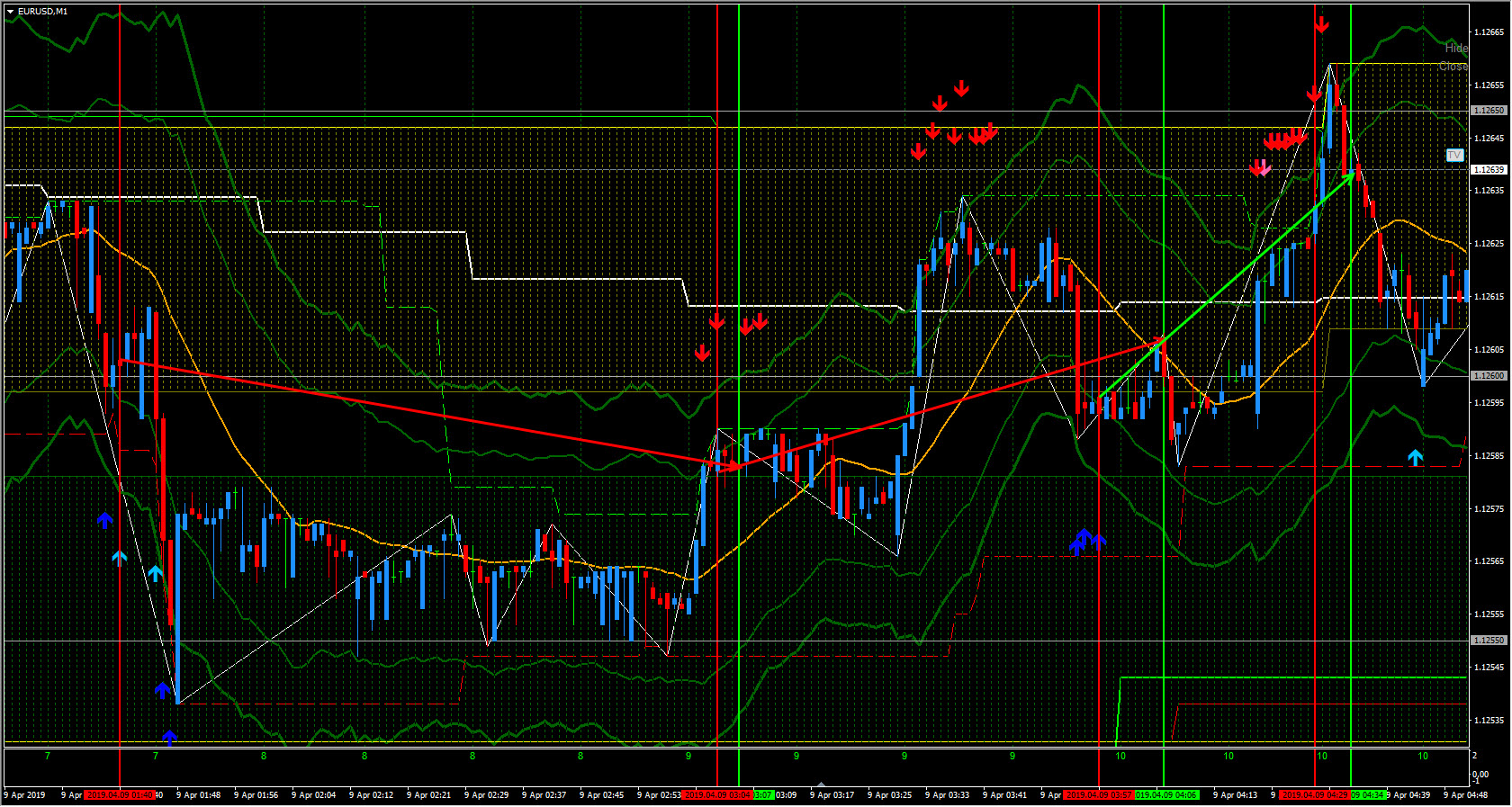Click the 9 Apr 02:37 time label
Screen dimensions: 1512x807
pos(544,795)
